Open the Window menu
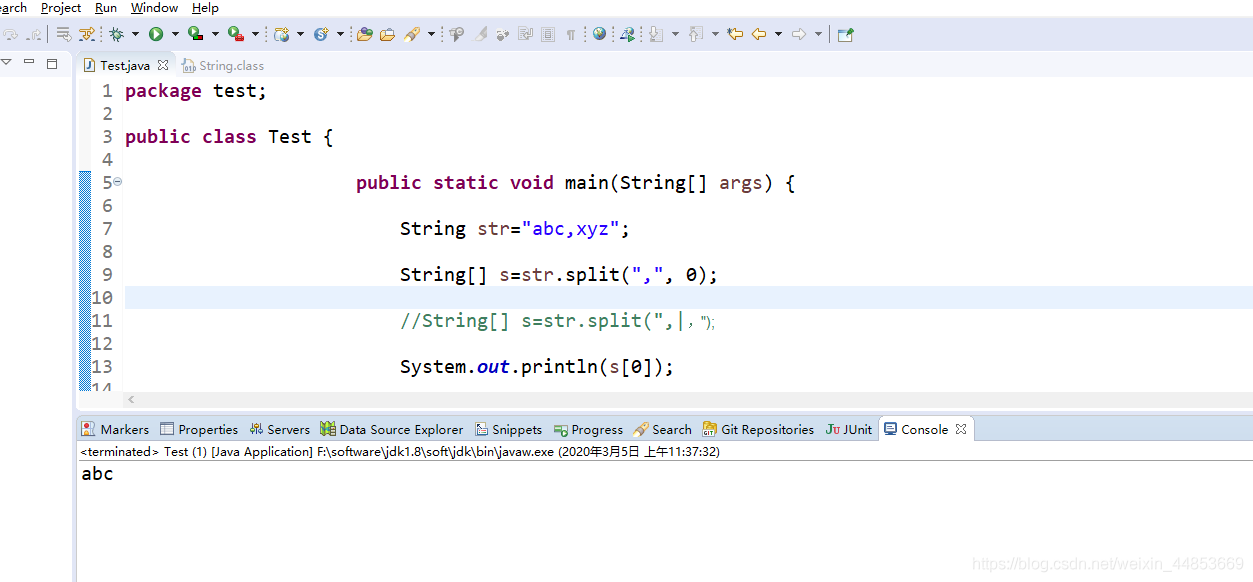 point(153,8)
